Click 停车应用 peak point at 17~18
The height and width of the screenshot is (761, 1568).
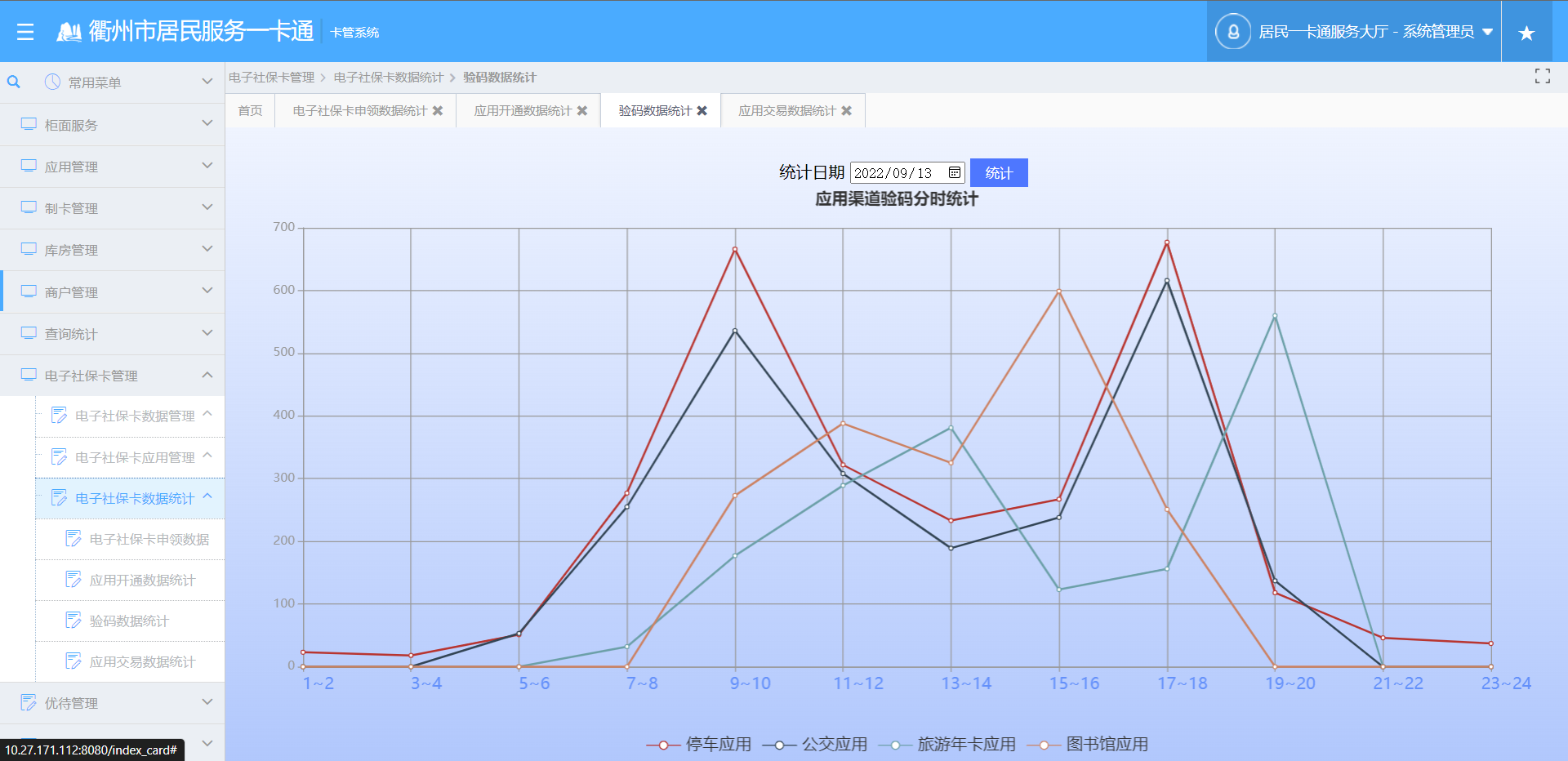point(1167,243)
